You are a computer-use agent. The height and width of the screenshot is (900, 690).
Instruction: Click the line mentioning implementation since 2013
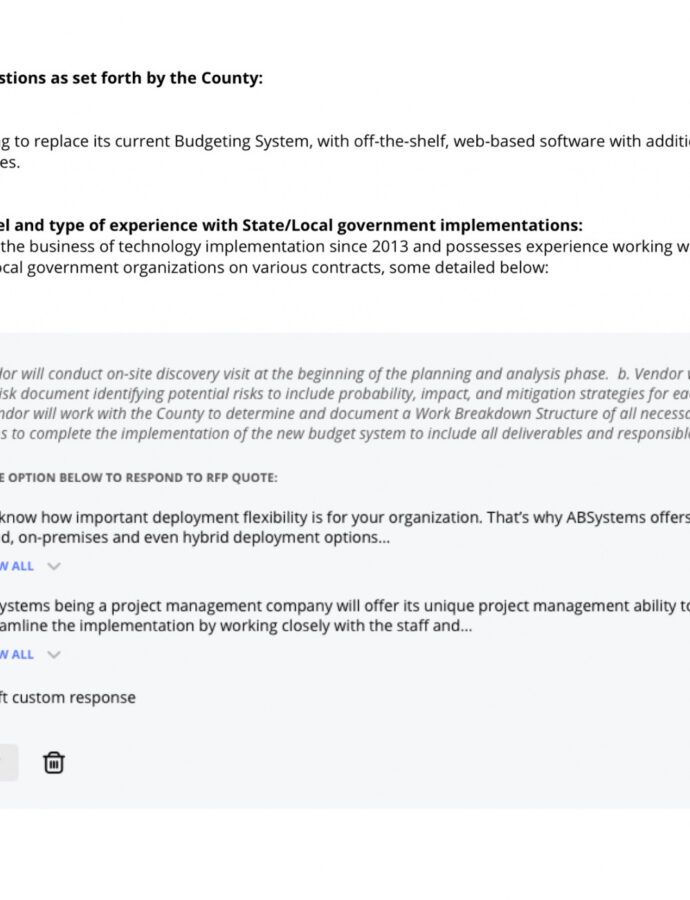(x=340, y=246)
